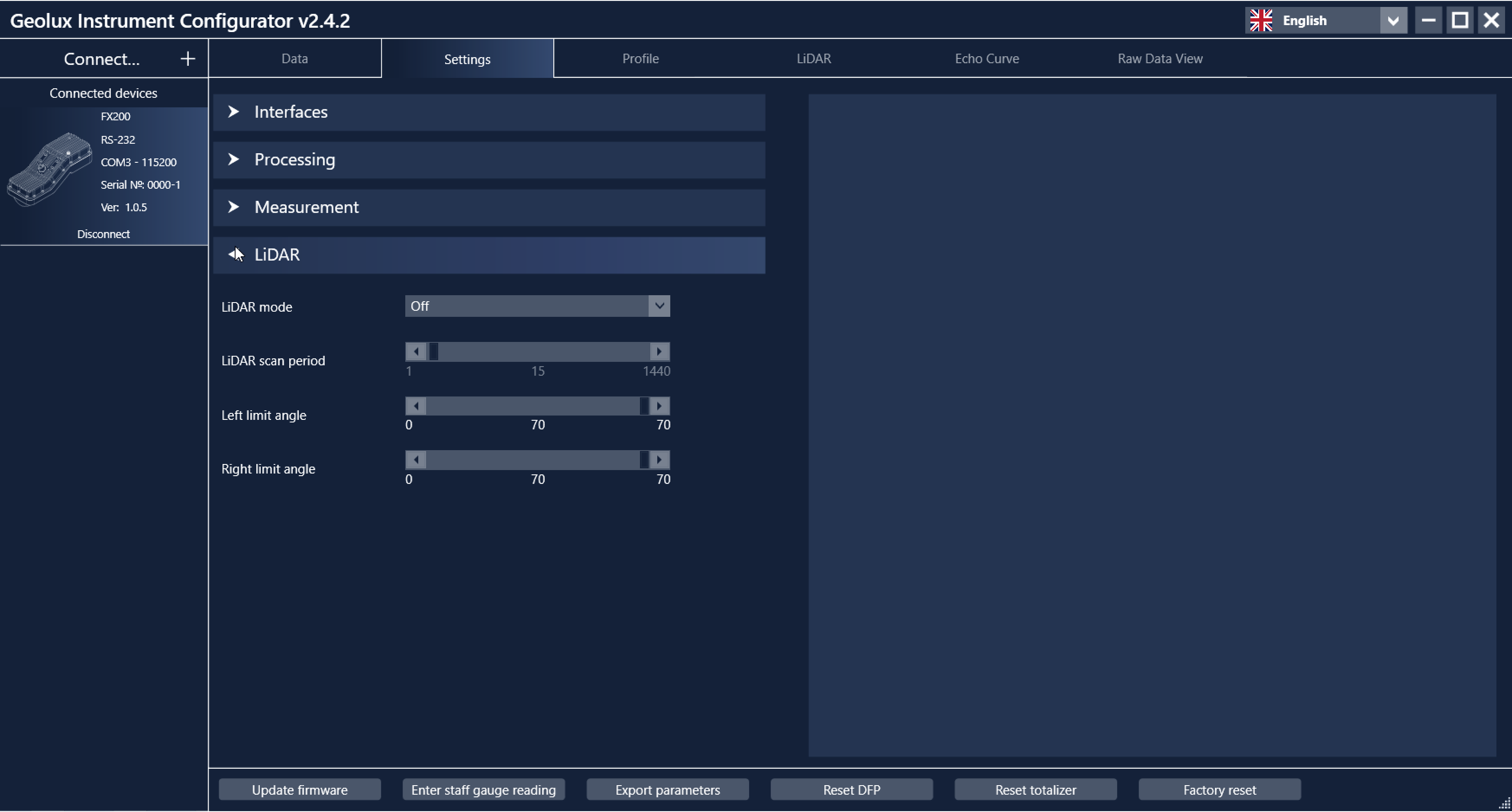Maximize the Configurator window
1512x812 pixels.
1460,20
